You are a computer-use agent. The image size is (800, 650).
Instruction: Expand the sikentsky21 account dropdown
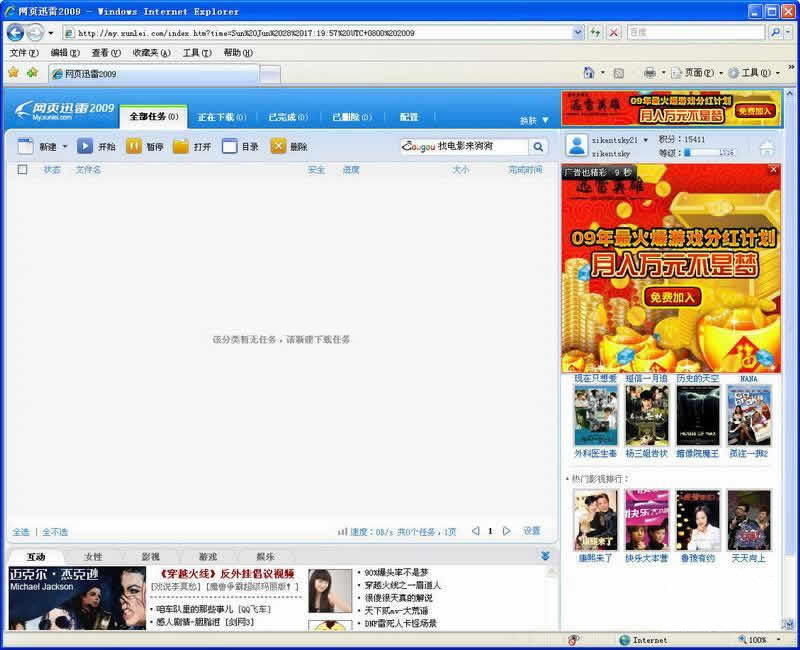[x=645, y=140]
